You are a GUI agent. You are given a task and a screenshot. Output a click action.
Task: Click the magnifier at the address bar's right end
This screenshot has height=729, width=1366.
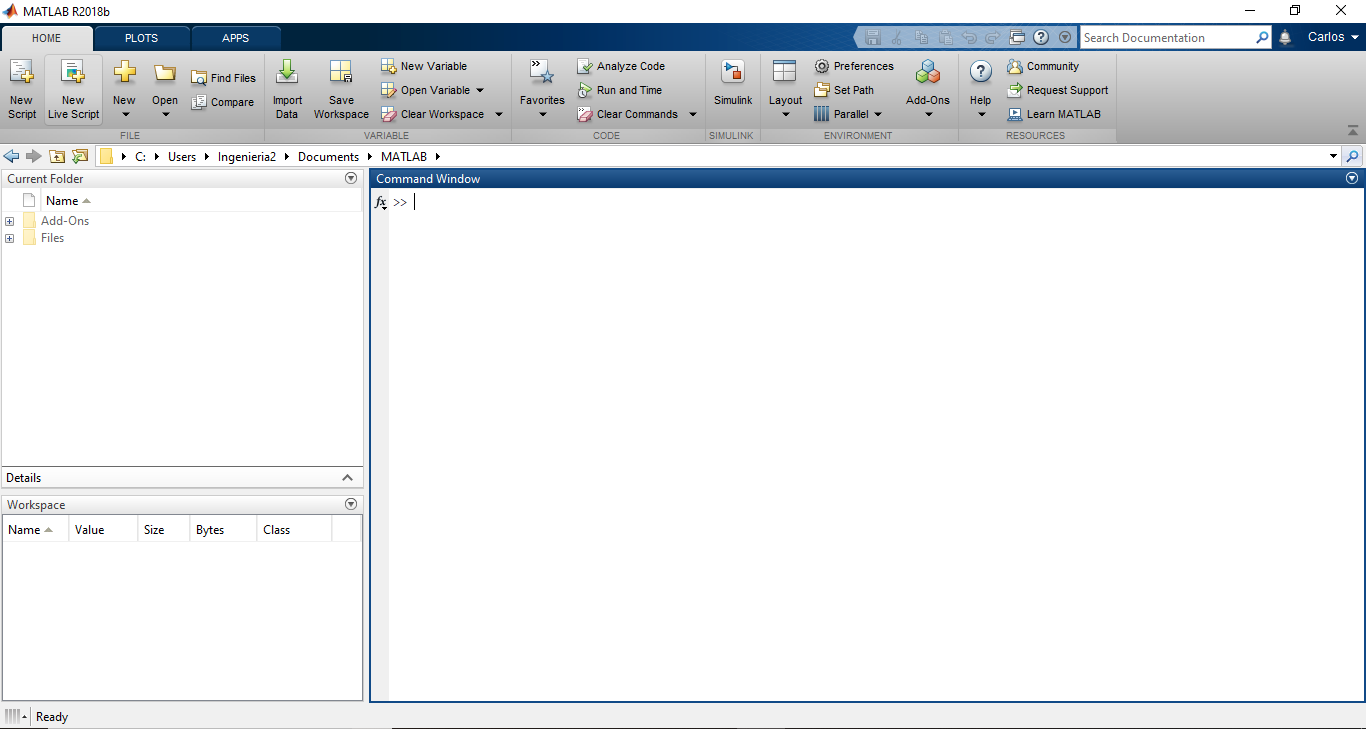1353,156
